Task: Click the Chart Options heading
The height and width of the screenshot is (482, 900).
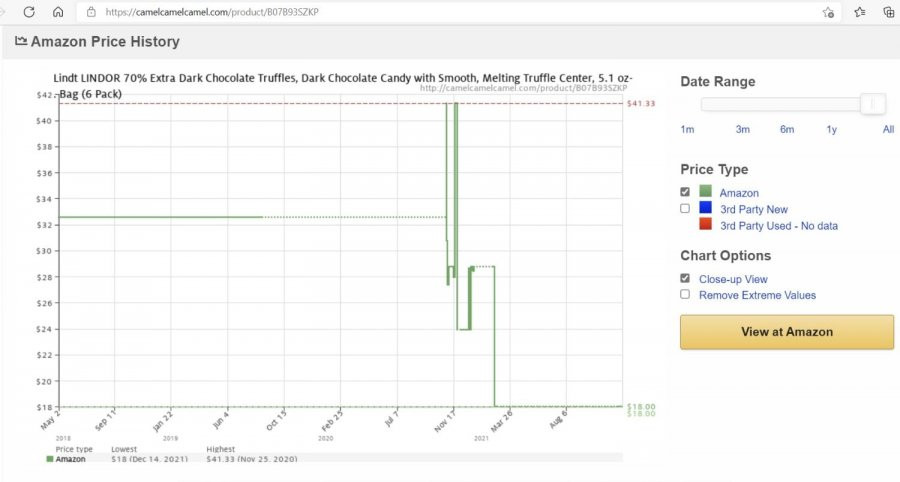Action: [x=726, y=255]
